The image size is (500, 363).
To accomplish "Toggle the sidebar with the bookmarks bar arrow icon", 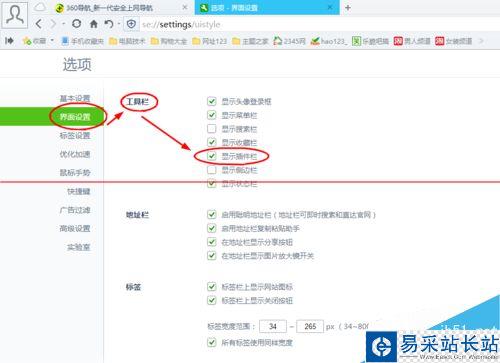I will click(x=9, y=41).
